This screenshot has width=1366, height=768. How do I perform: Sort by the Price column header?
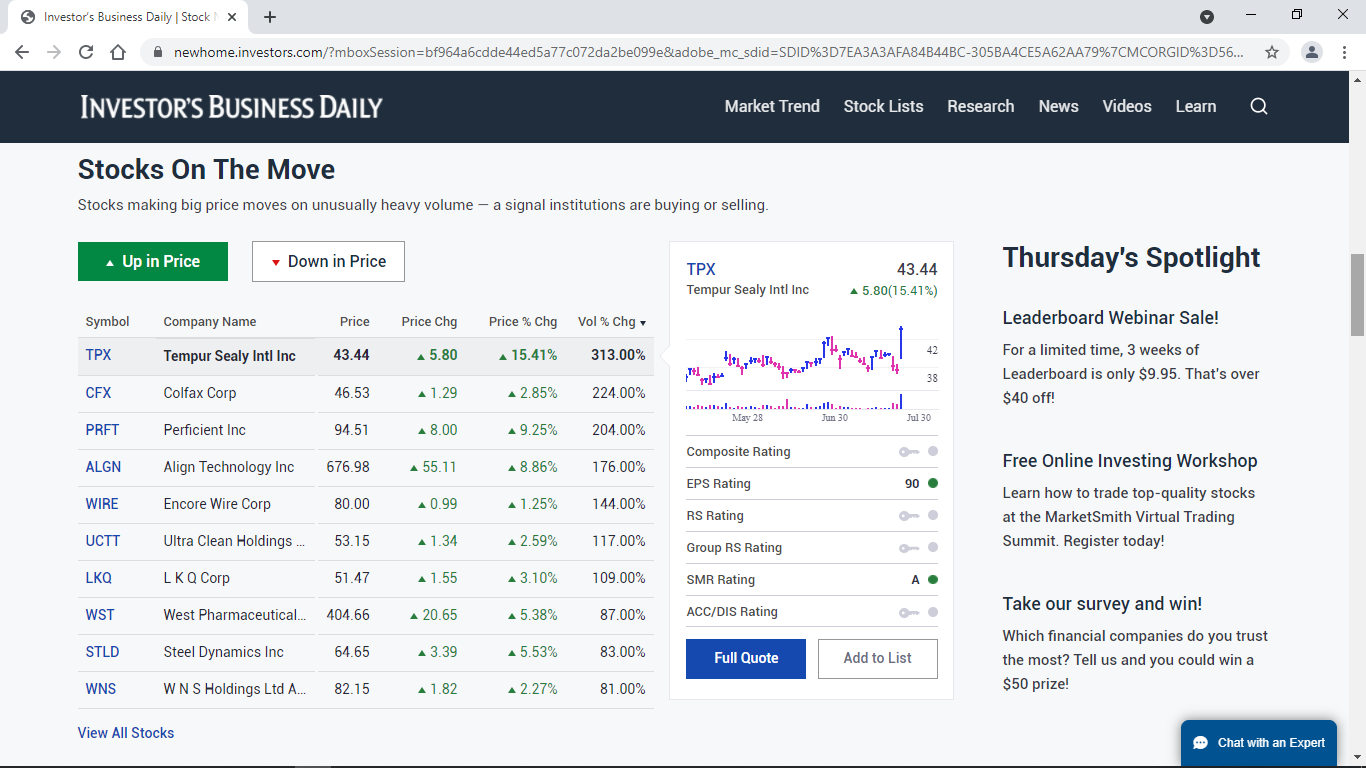tap(355, 322)
